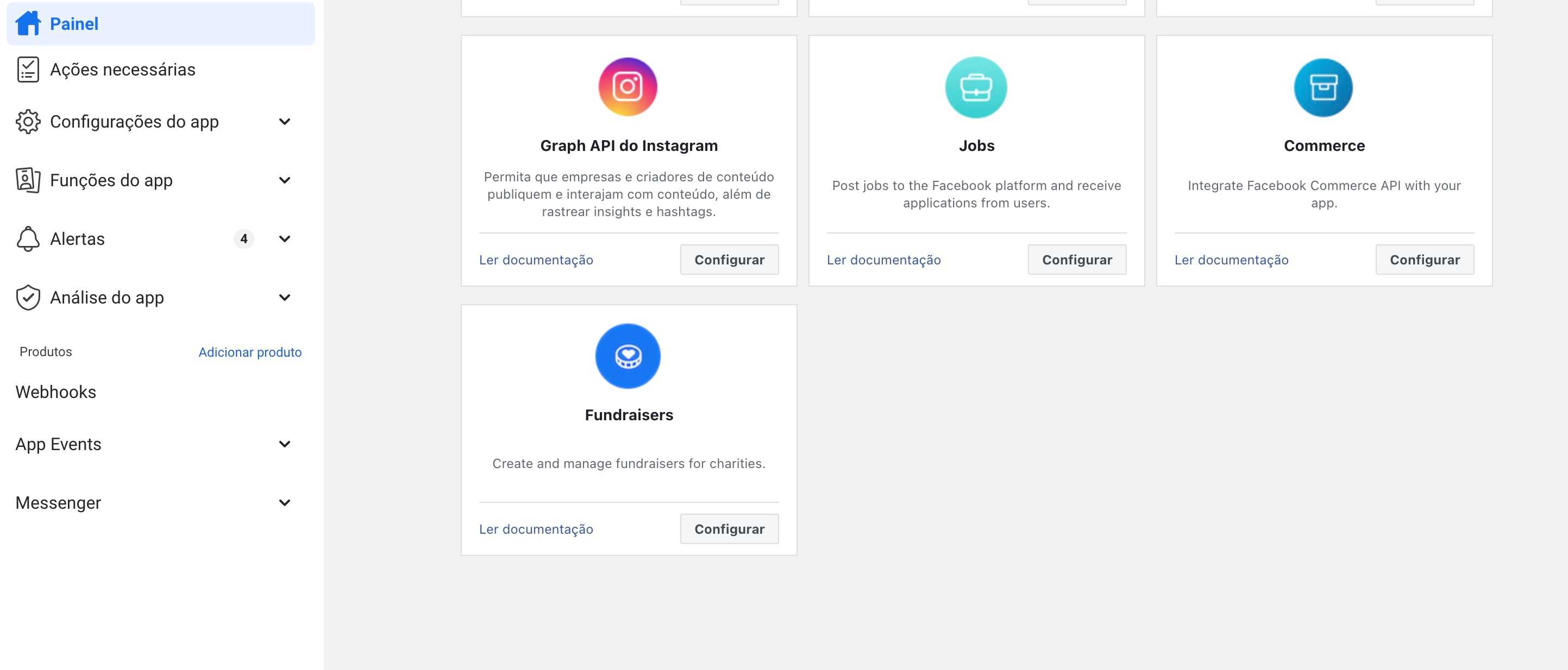Click the Painel home icon
1568x670 pixels.
[28, 24]
